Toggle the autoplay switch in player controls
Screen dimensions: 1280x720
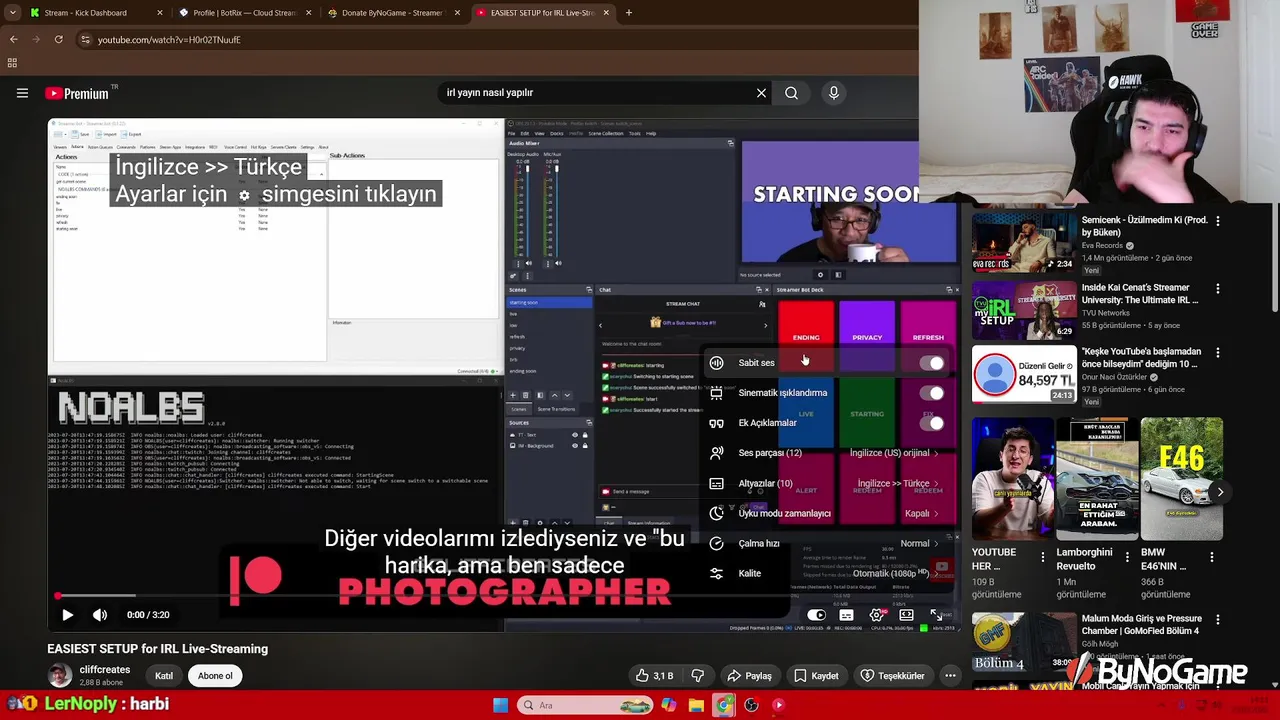(817, 615)
